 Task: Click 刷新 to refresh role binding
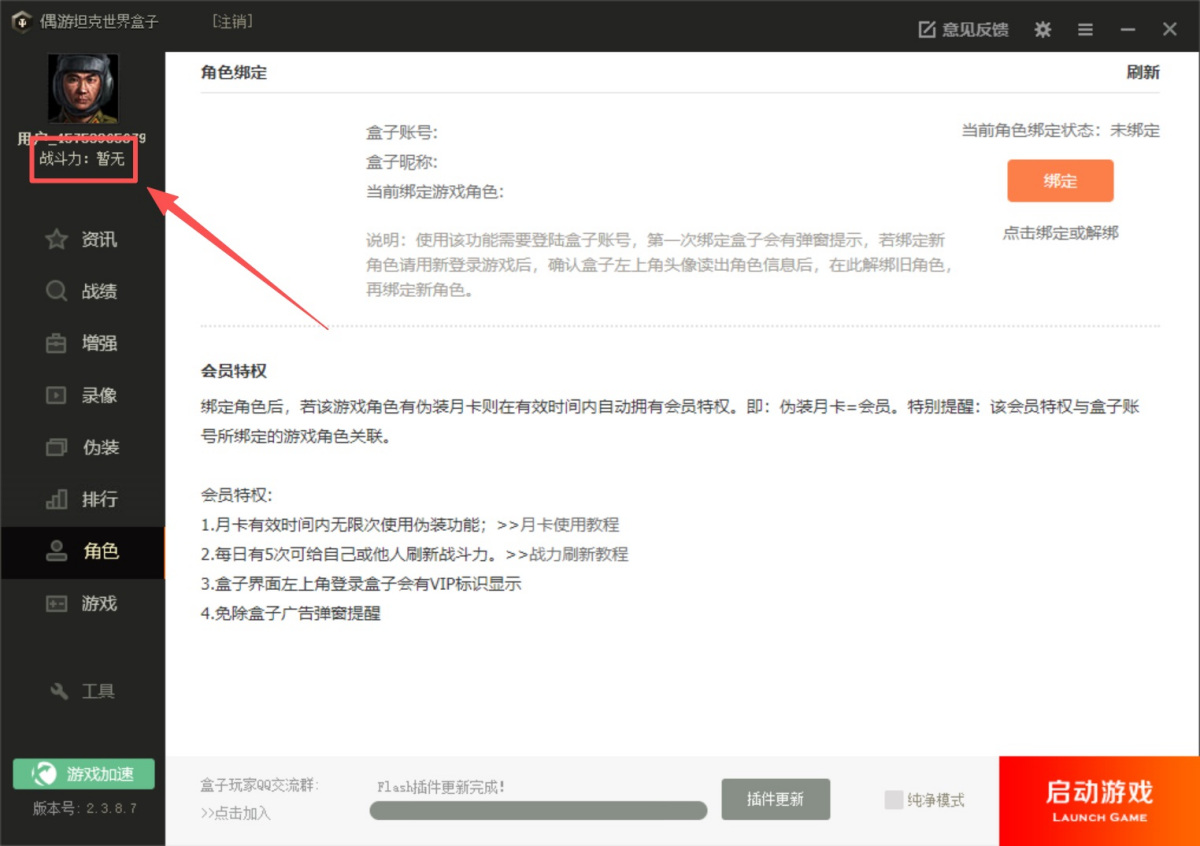[1143, 72]
